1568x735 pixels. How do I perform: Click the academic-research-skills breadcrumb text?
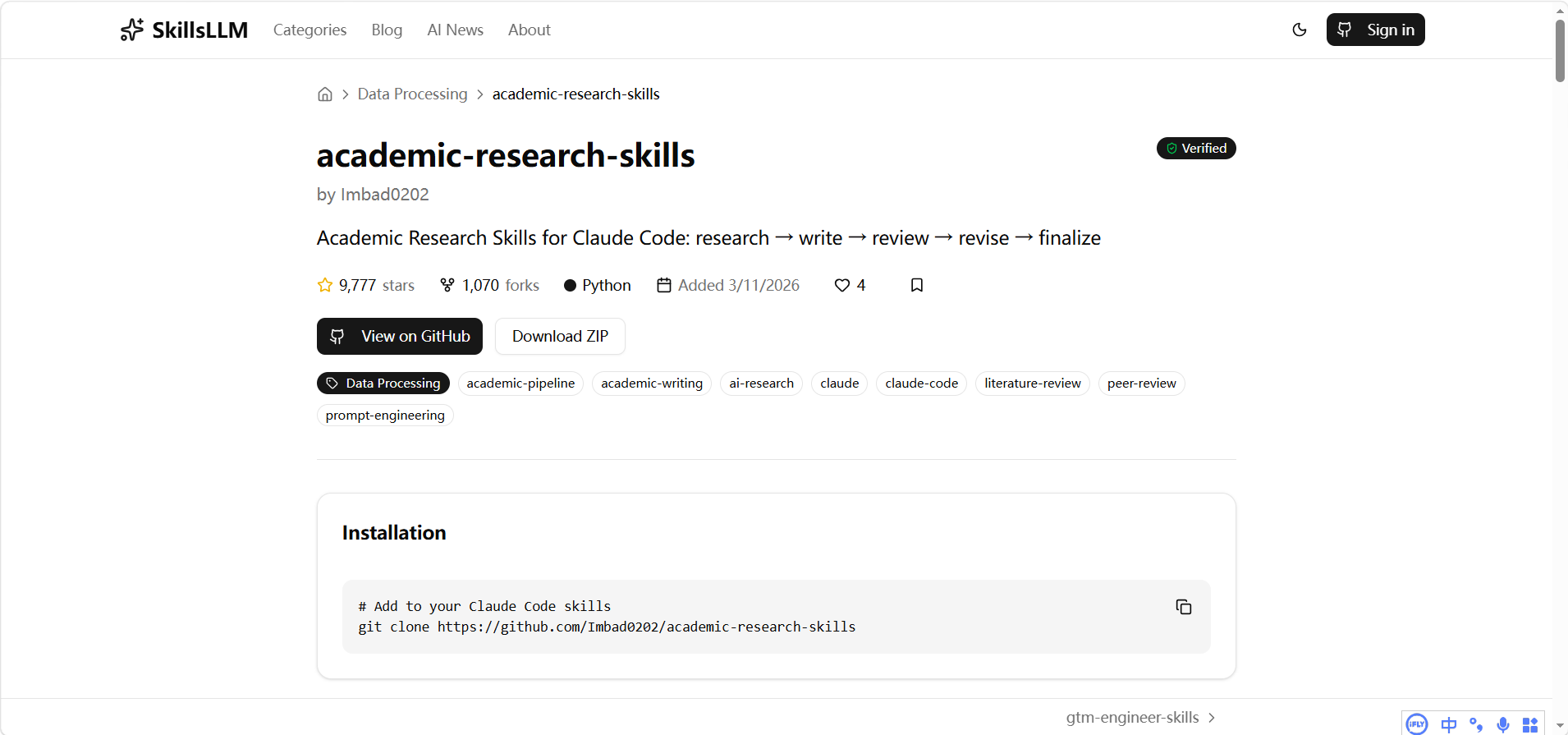point(576,94)
